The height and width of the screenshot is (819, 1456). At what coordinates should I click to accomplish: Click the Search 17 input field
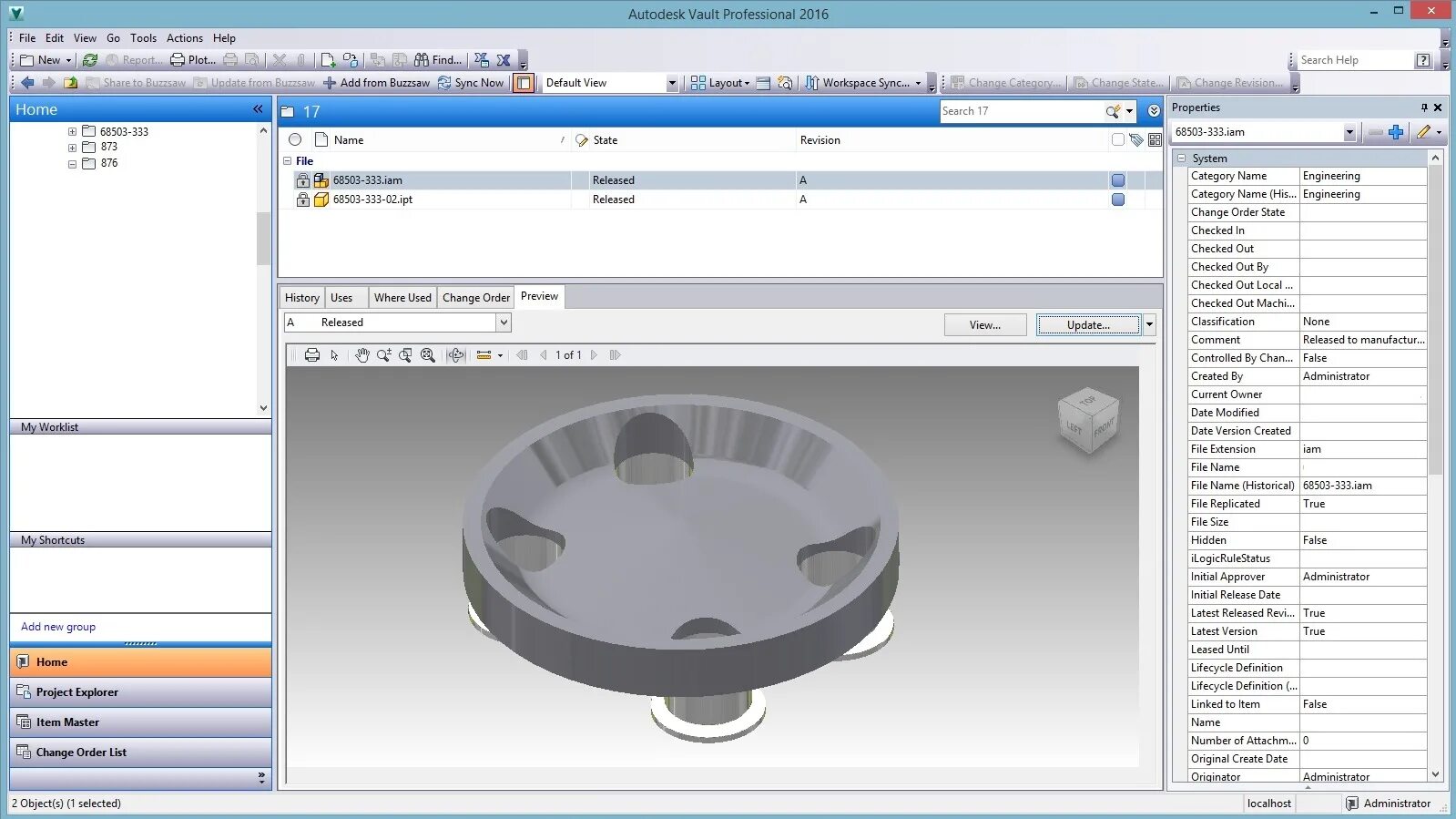pos(1021,111)
